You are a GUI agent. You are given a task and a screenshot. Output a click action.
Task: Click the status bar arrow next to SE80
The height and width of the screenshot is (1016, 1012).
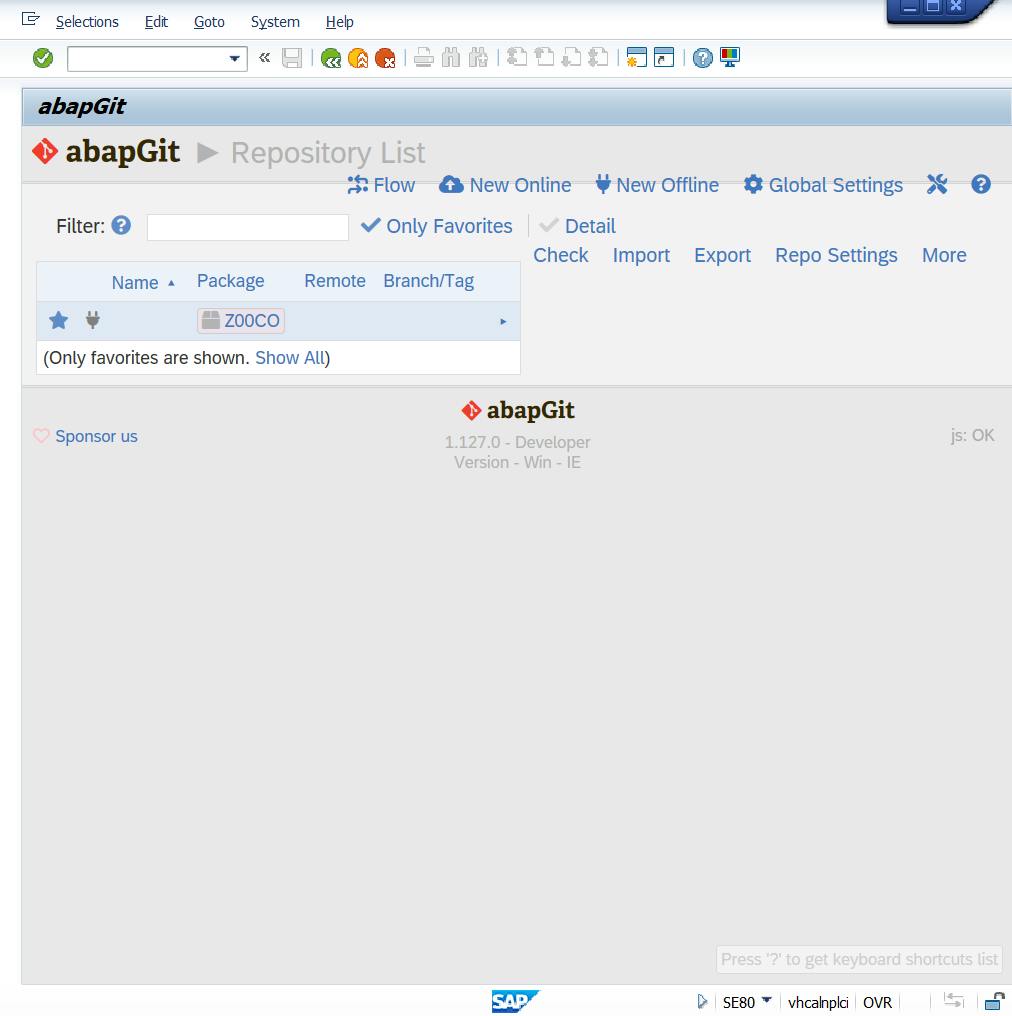click(702, 1002)
